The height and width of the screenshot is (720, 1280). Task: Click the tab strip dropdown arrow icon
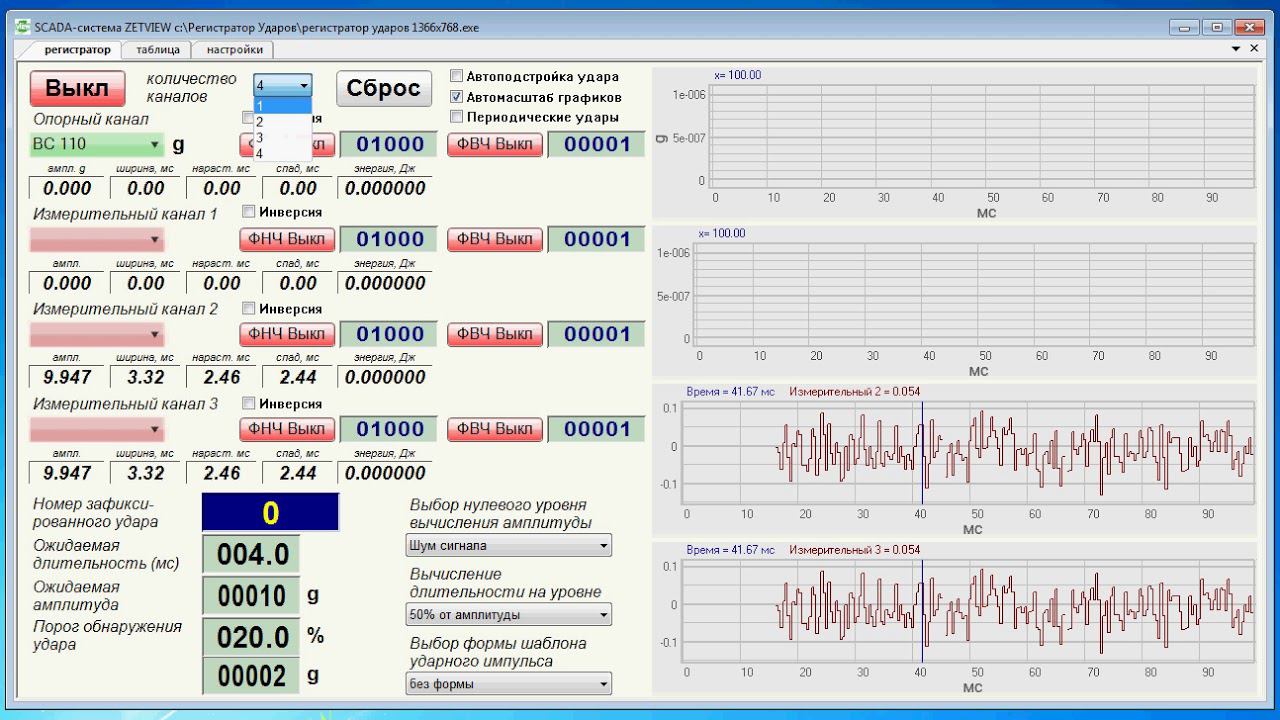point(1236,49)
